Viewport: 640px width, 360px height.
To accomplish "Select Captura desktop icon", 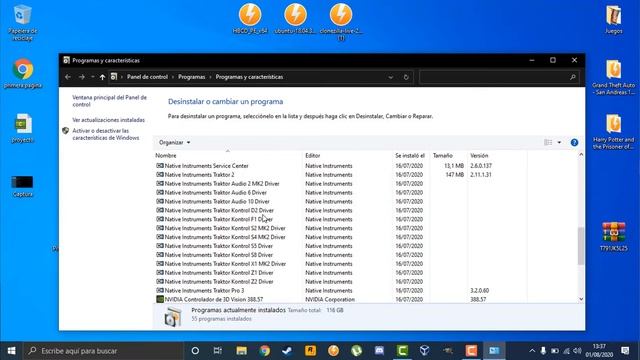I will click(22, 186).
